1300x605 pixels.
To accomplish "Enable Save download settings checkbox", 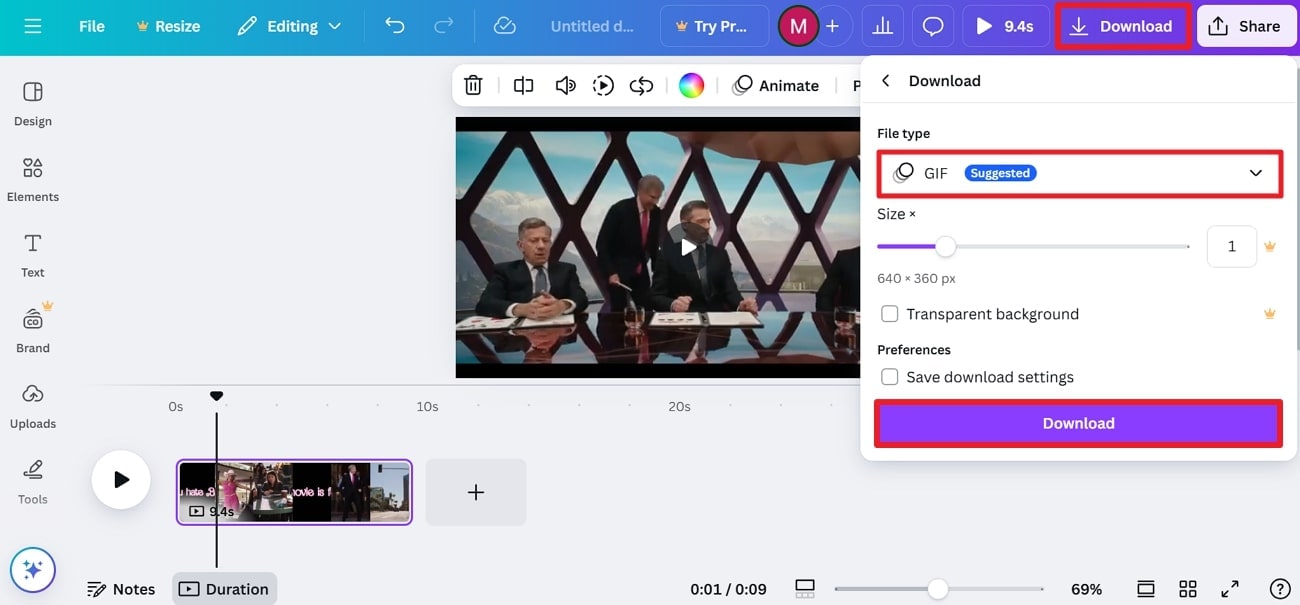I will [x=889, y=377].
